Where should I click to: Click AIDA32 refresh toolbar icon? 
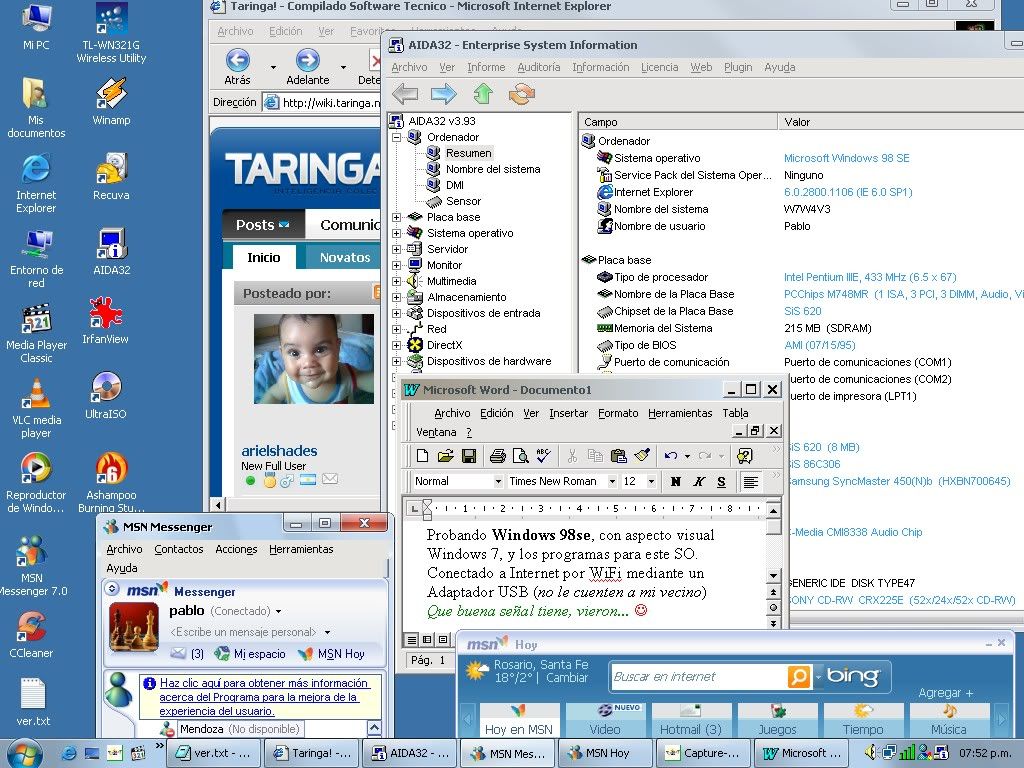(x=522, y=94)
